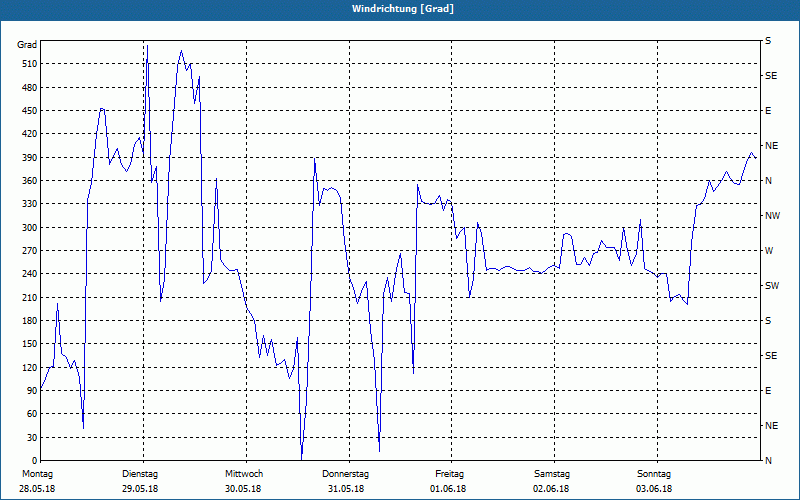Click the date 29.05.18

[x=140, y=489]
